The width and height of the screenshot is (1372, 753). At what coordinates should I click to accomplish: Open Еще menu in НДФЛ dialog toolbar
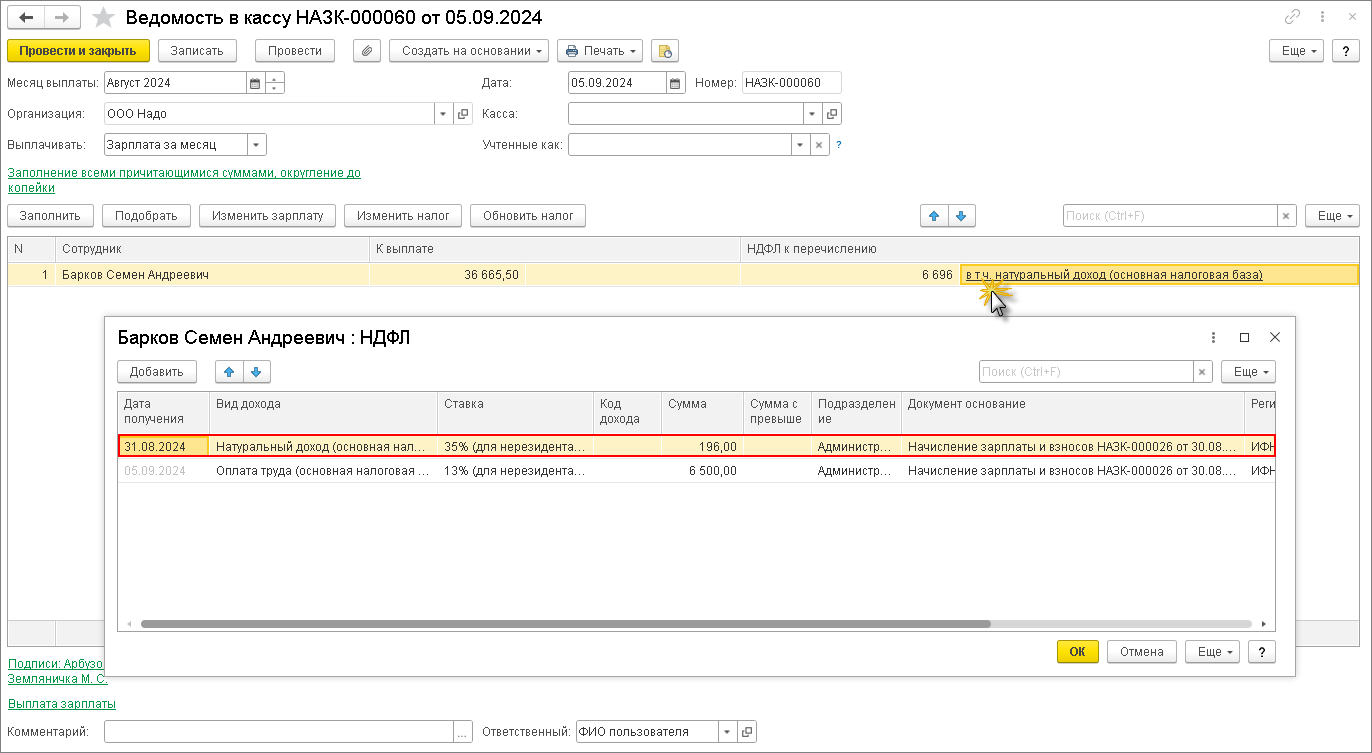(1249, 371)
